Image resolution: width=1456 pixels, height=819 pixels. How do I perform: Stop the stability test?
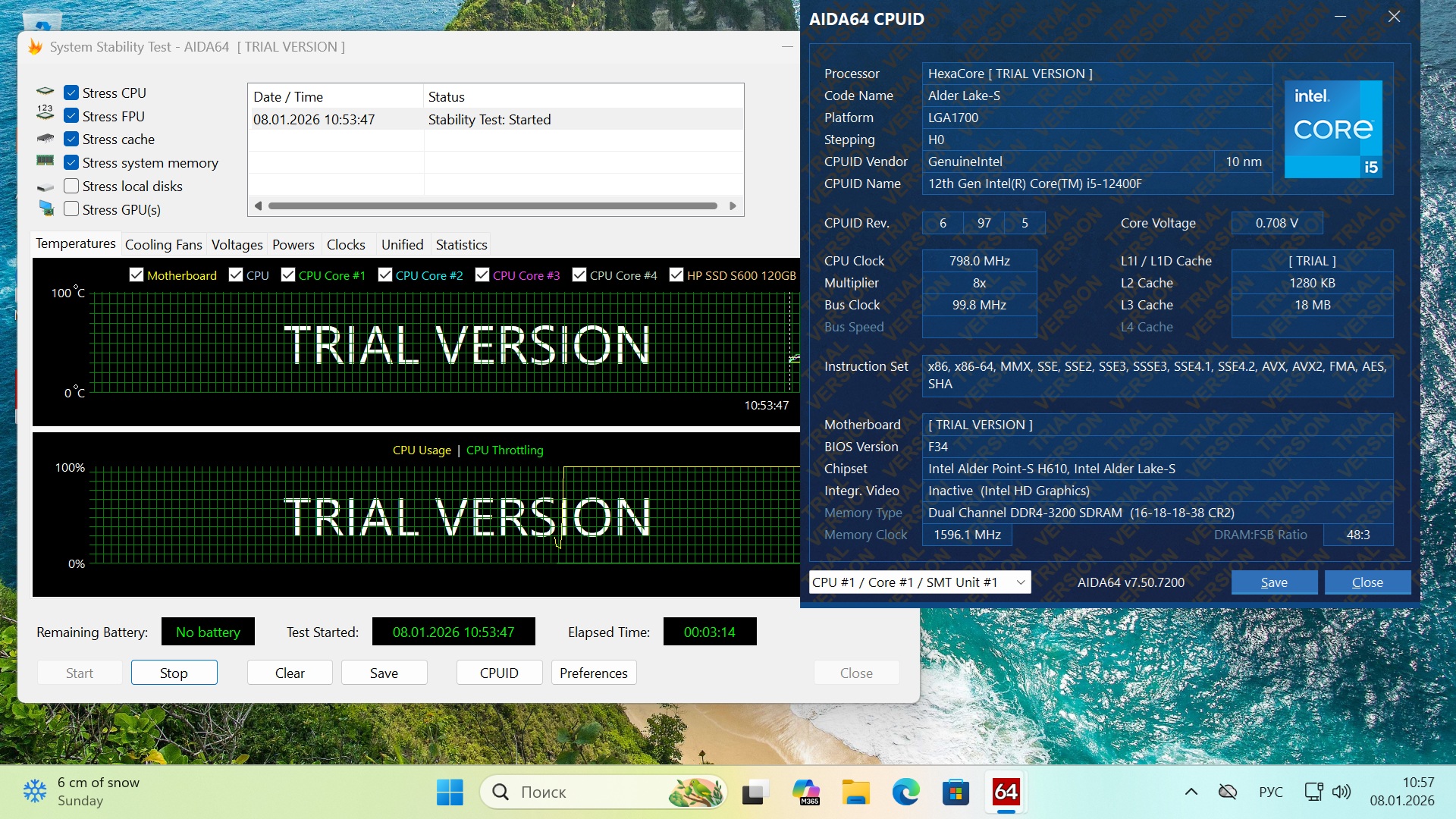point(174,673)
